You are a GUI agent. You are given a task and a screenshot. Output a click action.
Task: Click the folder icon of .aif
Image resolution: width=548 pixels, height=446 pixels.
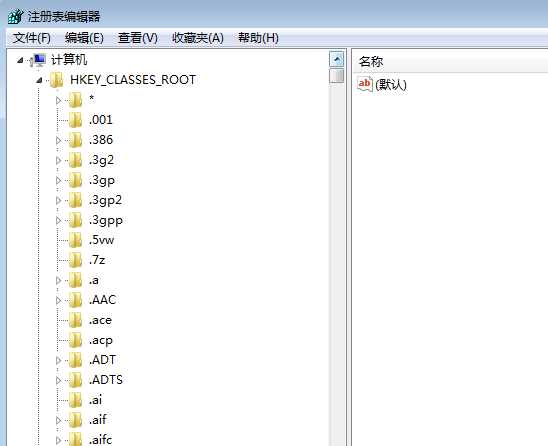click(75, 420)
